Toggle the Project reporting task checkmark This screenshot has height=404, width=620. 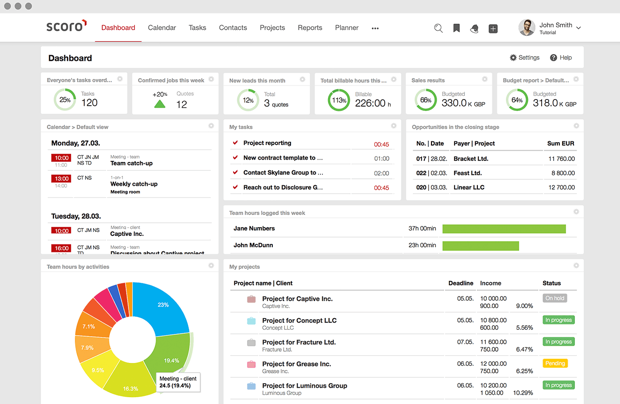point(235,143)
